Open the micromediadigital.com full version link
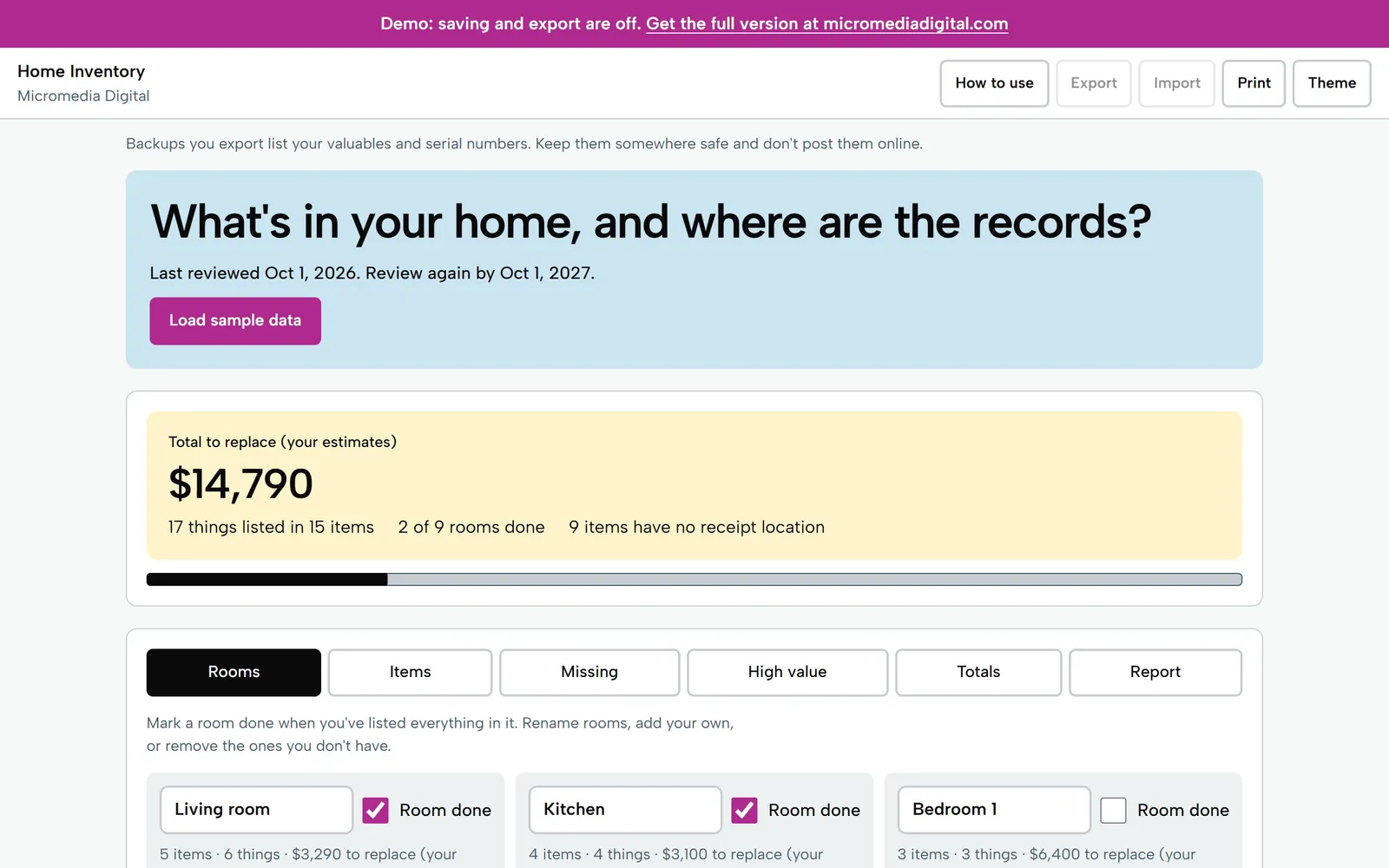This screenshot has height=868, width=1389. point(827,23)
